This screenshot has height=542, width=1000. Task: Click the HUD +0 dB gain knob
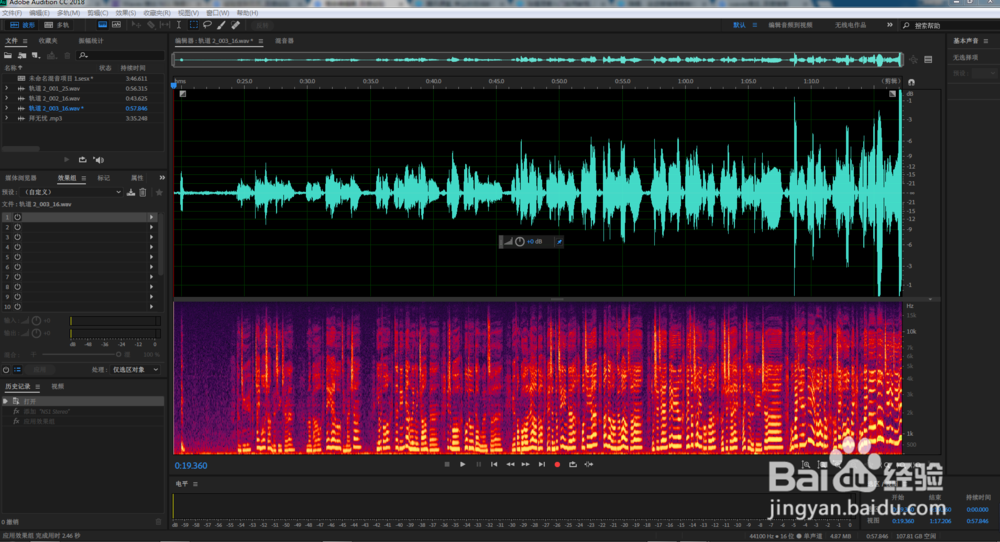[520, 242]
